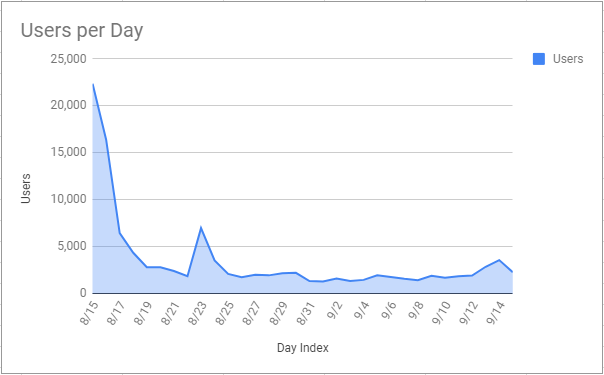Click the 20,000 horizontal gridline
Viewport: 604px width, 375px height.
[x=303, y=105]
